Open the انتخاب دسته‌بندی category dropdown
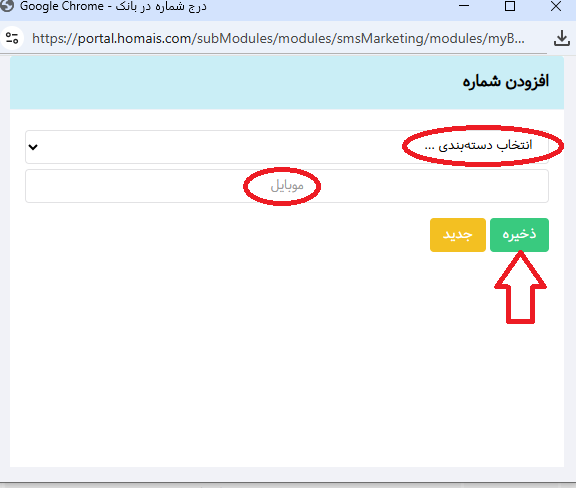This screenshot has height=488, width=576. [287, 147]
